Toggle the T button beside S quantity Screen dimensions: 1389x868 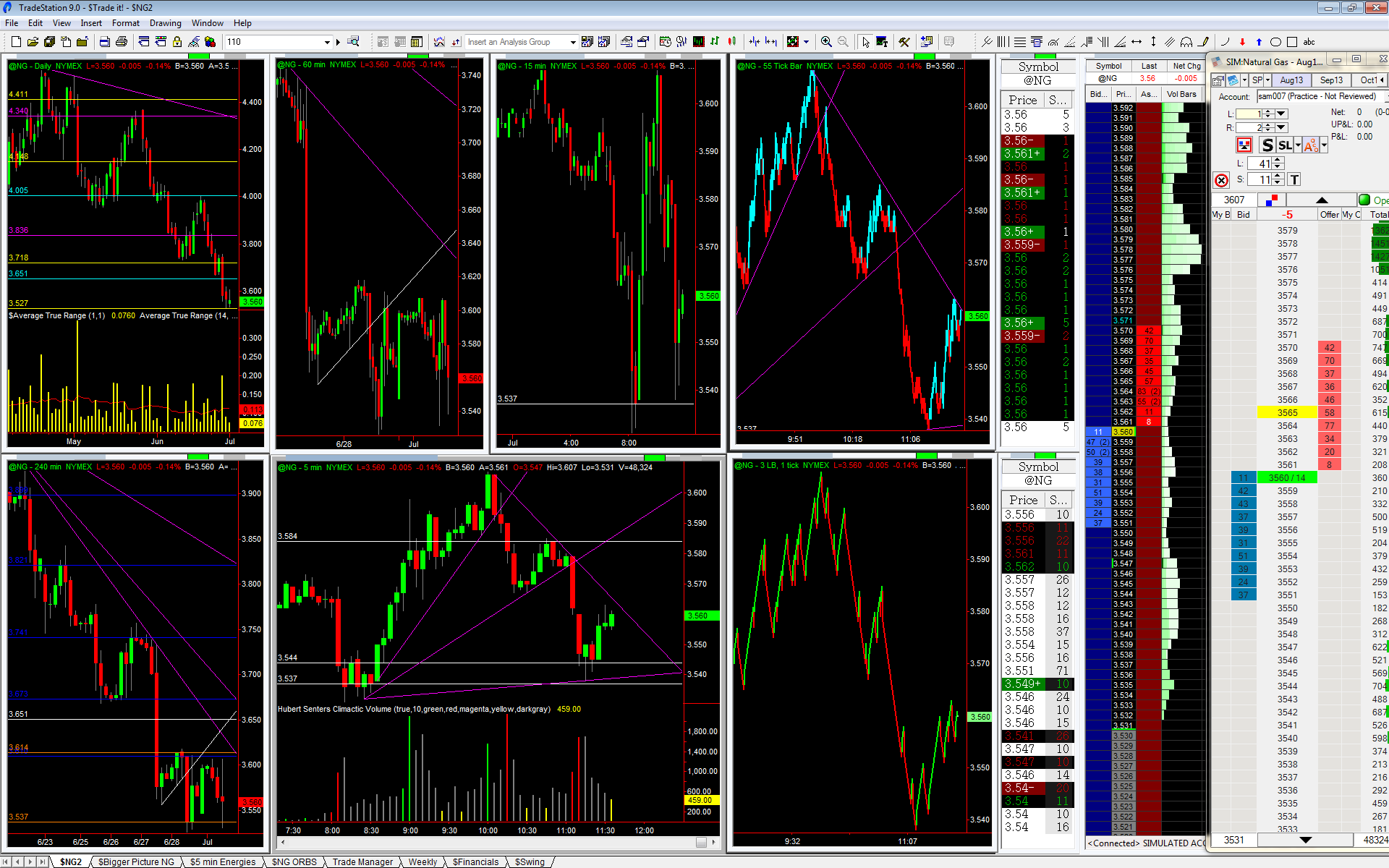[1294, 179]
